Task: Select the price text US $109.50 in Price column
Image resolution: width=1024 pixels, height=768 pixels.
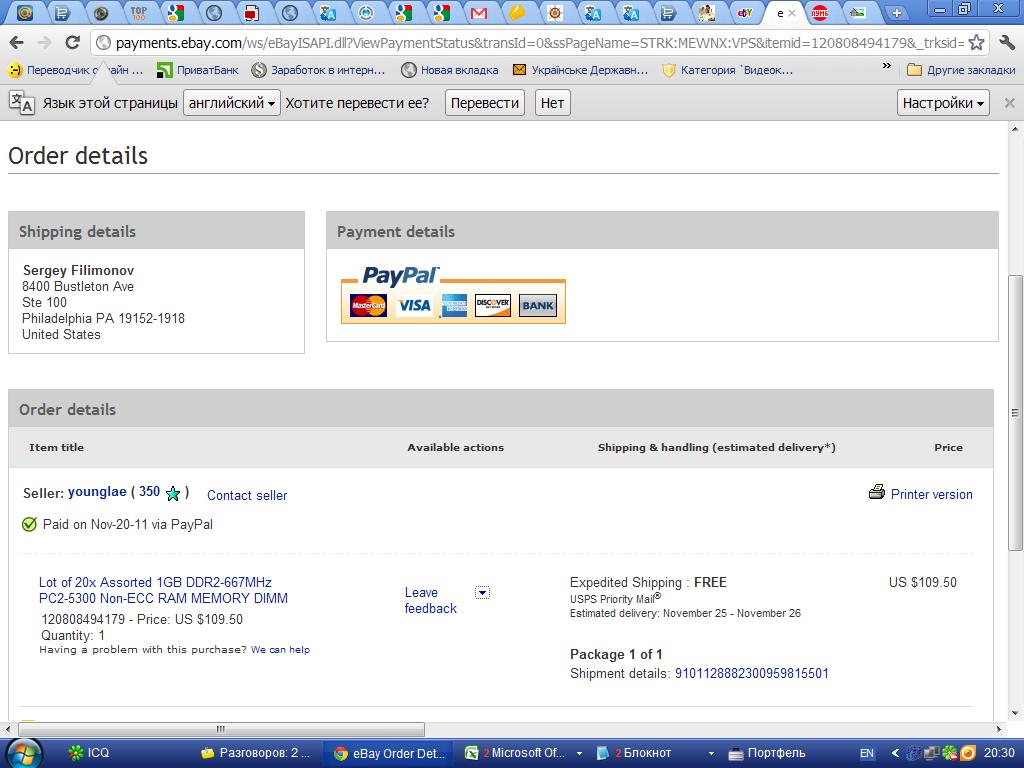Action: click(922, 582)
